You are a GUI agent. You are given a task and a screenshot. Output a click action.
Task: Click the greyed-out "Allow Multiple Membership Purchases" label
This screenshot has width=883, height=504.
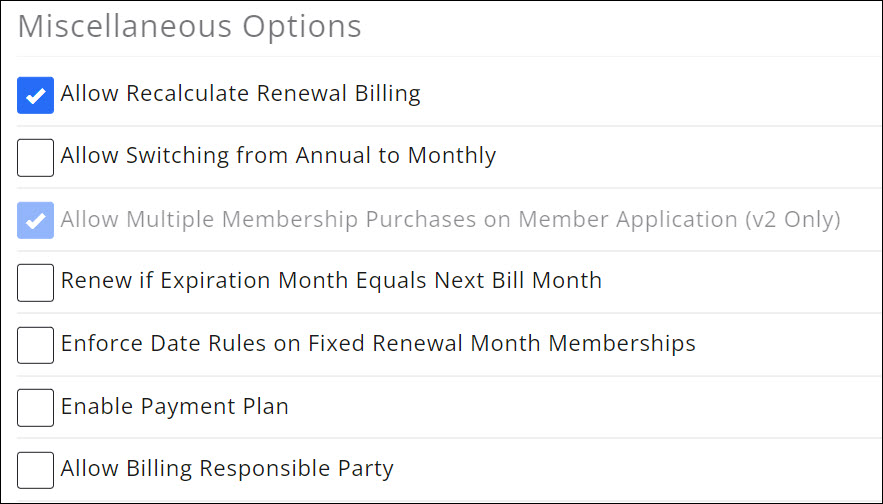pyautogui.click(x=300, y=219)
